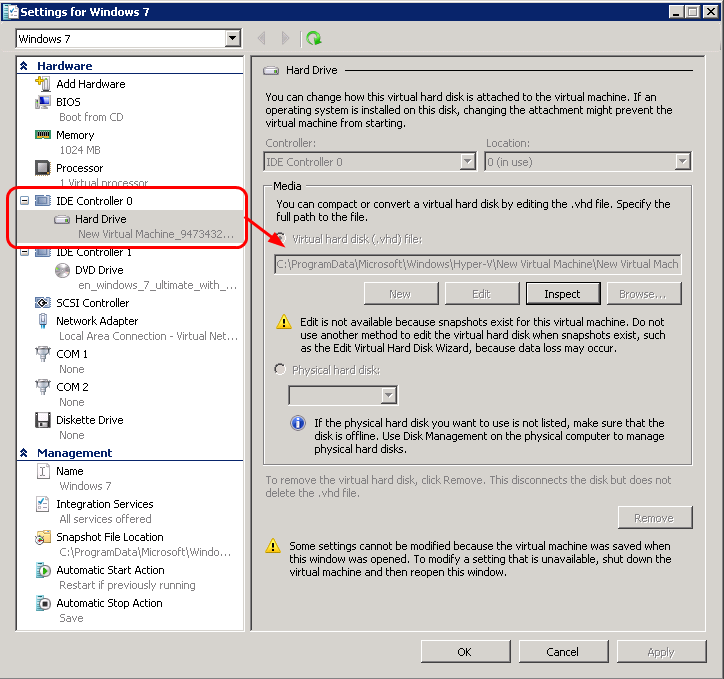This screenshot has height=679, width=724.
Task: Click the IDE Controller 0 icon
Action: [43, 200]
